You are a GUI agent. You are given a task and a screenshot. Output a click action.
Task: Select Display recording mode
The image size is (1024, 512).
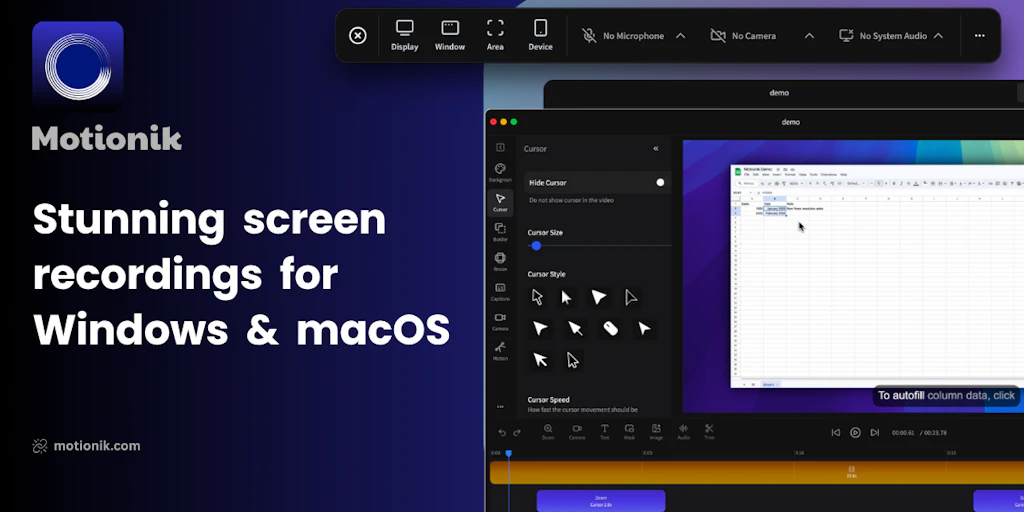point(404,35)
